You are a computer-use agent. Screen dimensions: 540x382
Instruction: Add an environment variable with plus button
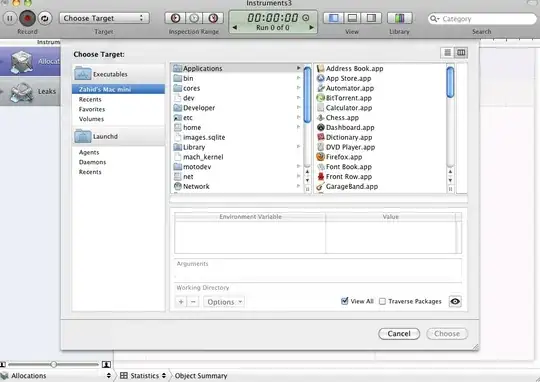[181, 302]
